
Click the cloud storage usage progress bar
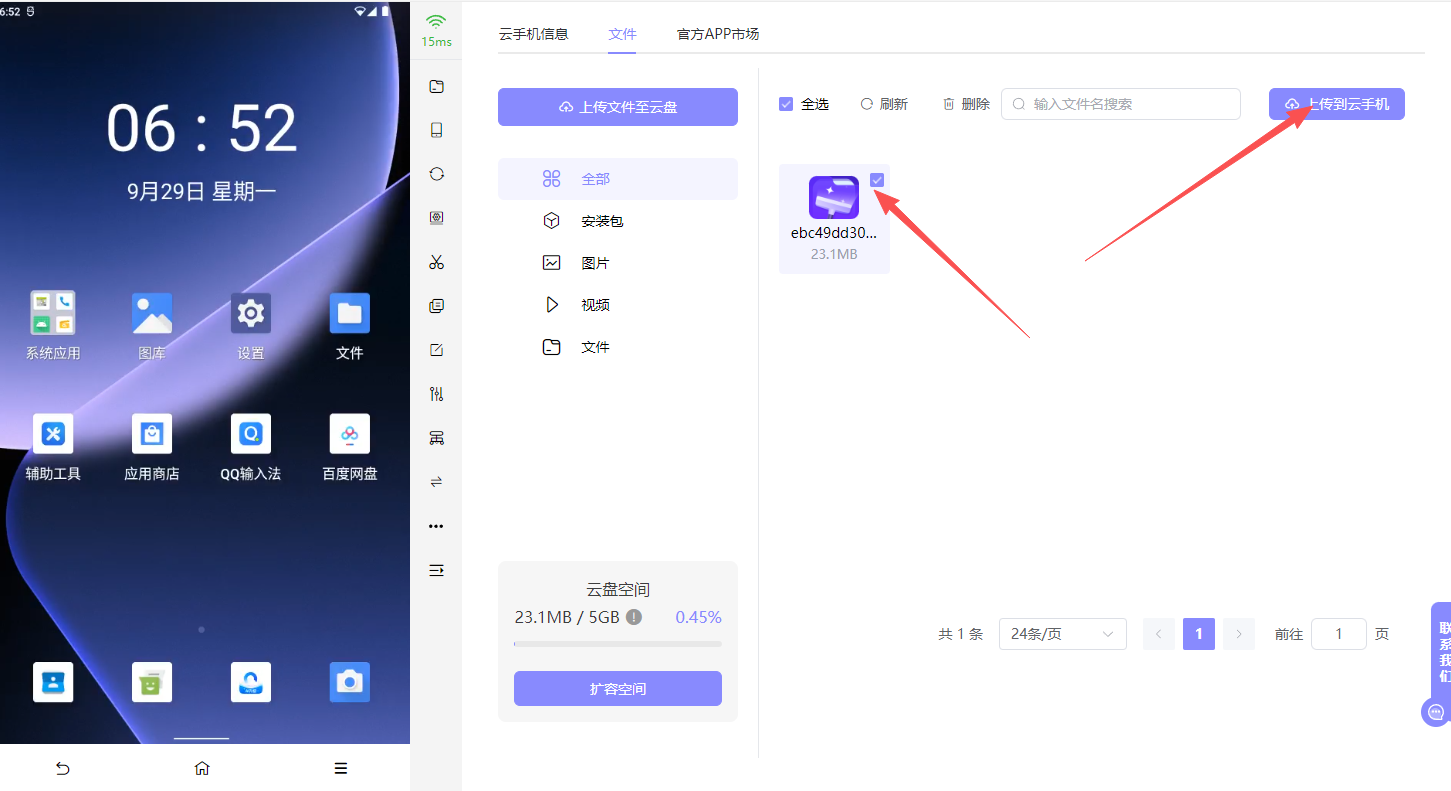point(618,644)
